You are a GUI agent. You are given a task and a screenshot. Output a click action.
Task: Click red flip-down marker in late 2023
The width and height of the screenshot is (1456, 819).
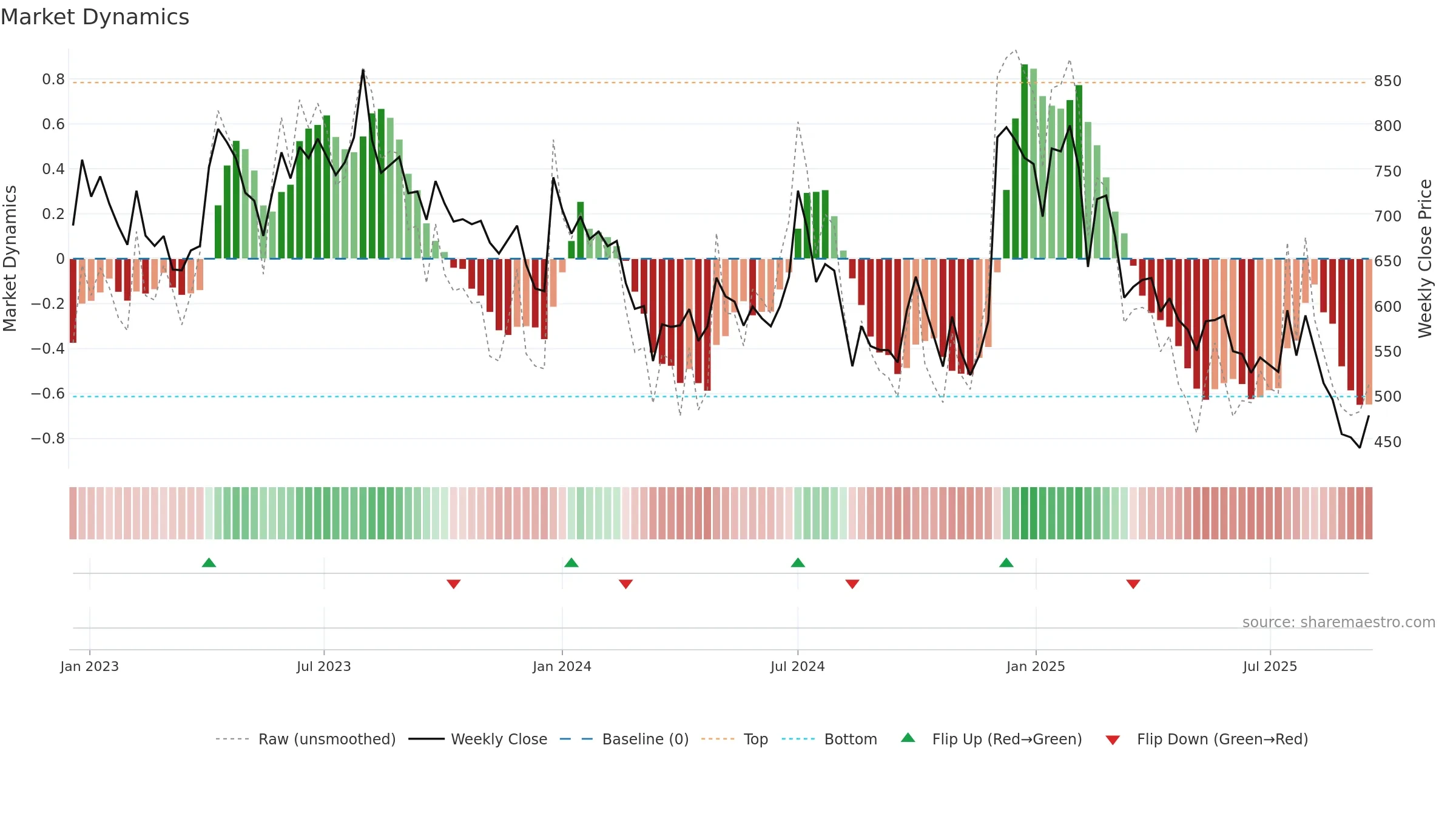point(454,584)
